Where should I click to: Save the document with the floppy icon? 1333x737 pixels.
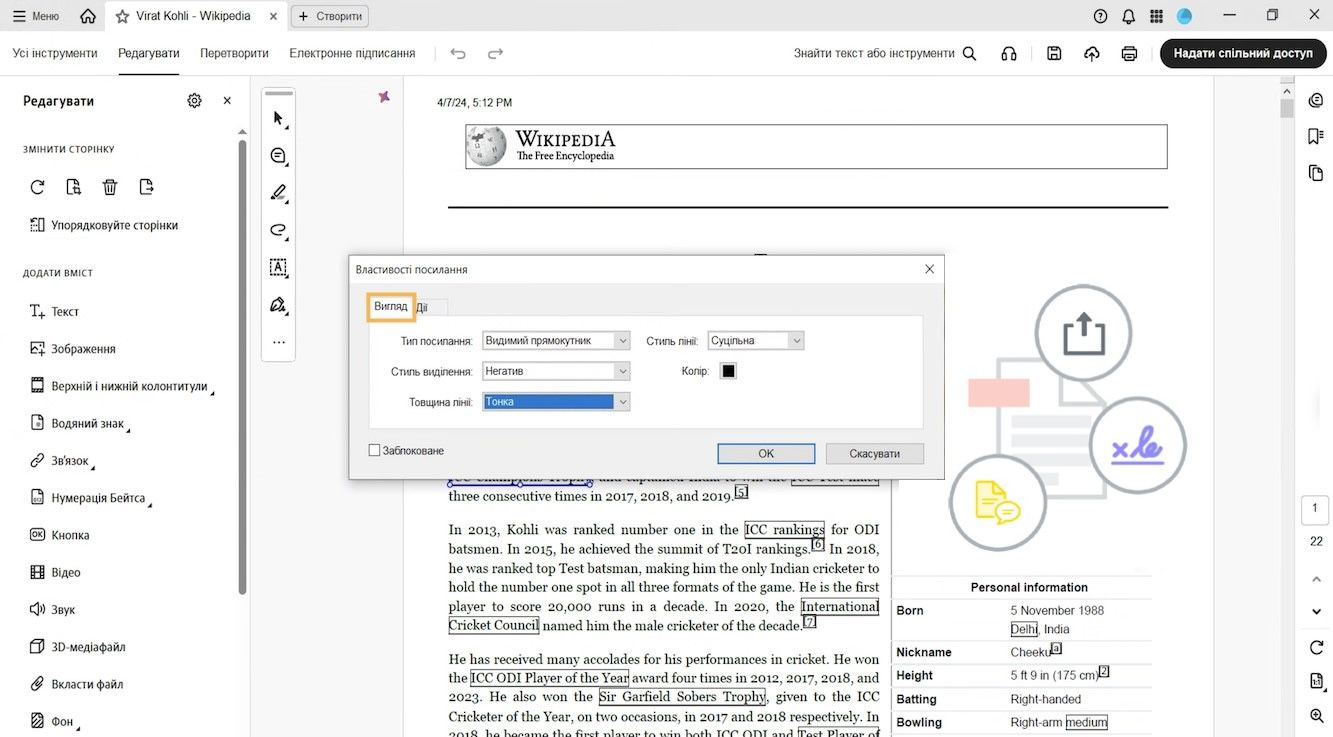point(1054,54)
